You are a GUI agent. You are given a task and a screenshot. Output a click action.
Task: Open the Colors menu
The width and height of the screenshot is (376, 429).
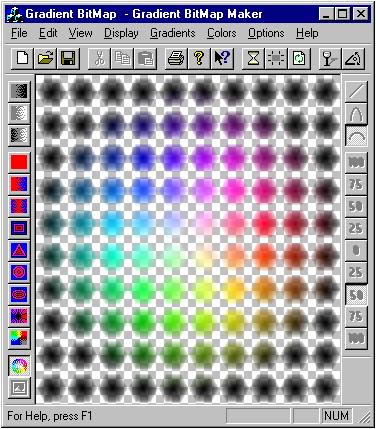click(222, 33)
